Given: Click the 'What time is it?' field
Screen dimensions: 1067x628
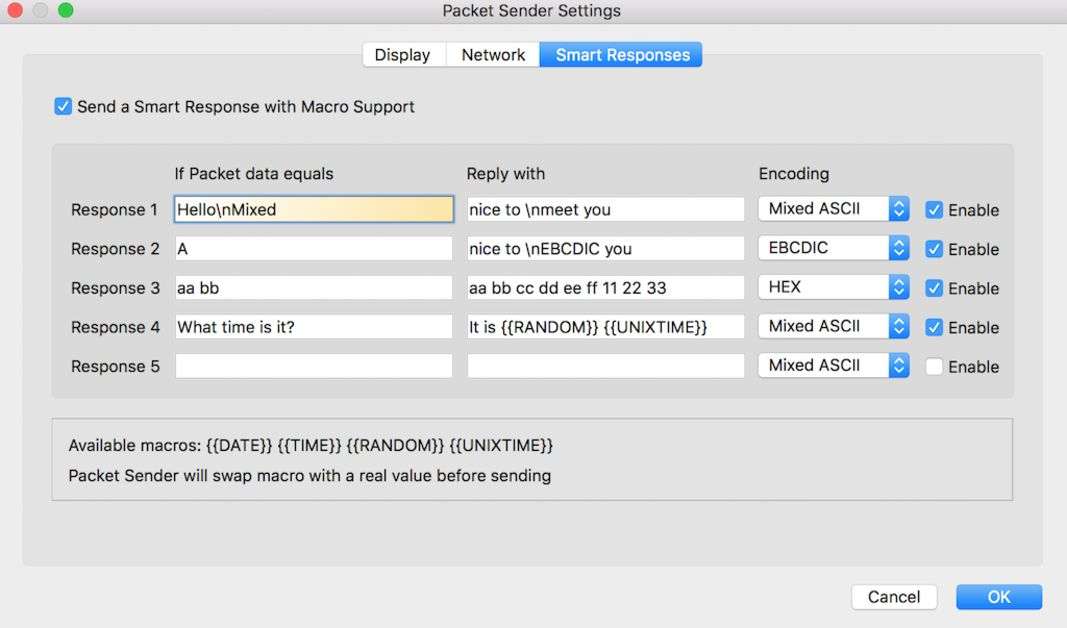Looking at the screenshot, I should coord(314,327).
